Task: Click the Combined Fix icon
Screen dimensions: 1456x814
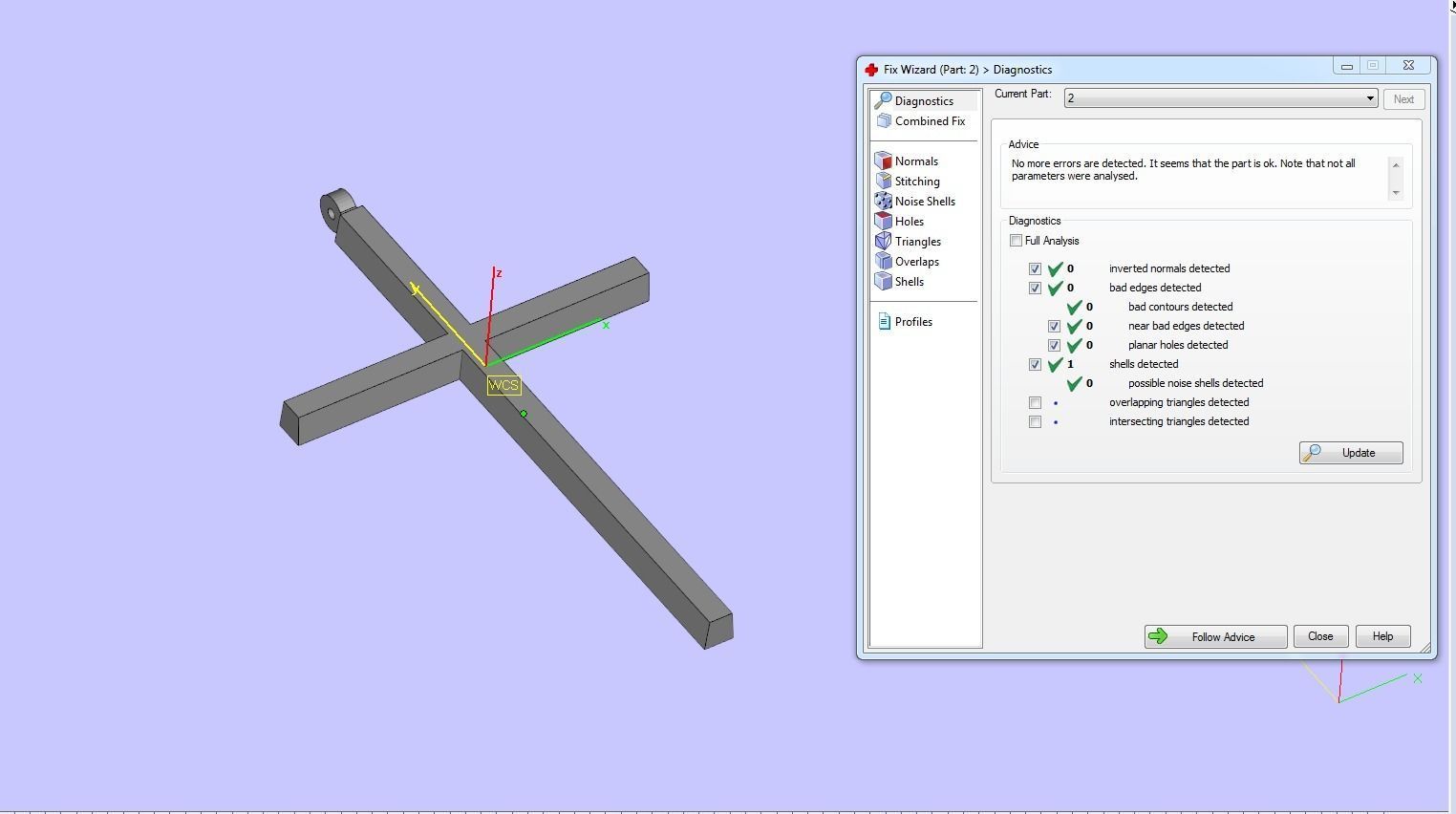Action: (883, 121)
